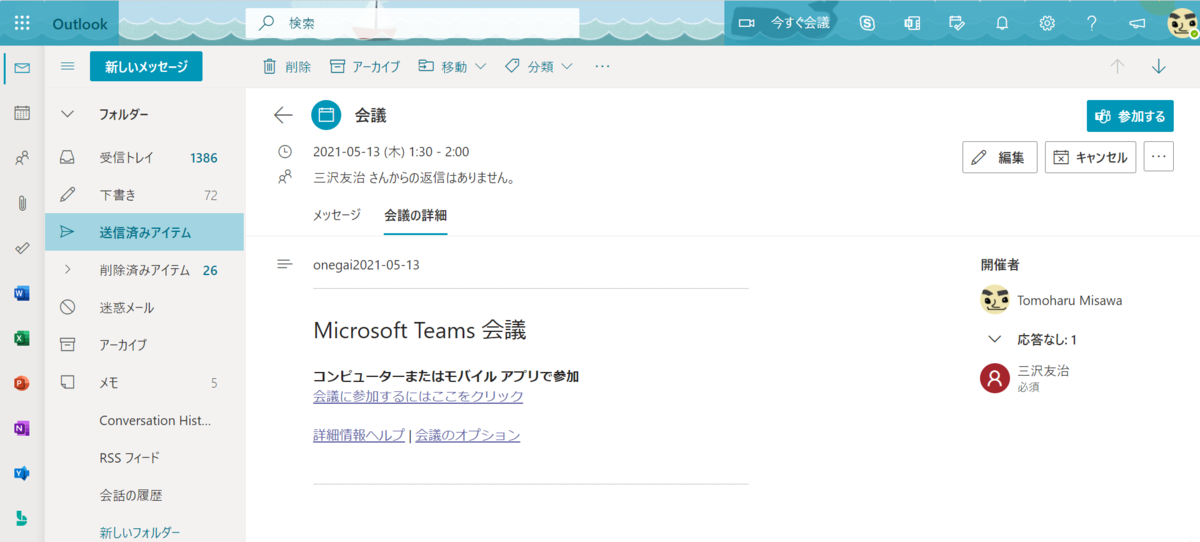Open 迷惑メール folder
Viewport: 1200px width, 542px height.
145,307
